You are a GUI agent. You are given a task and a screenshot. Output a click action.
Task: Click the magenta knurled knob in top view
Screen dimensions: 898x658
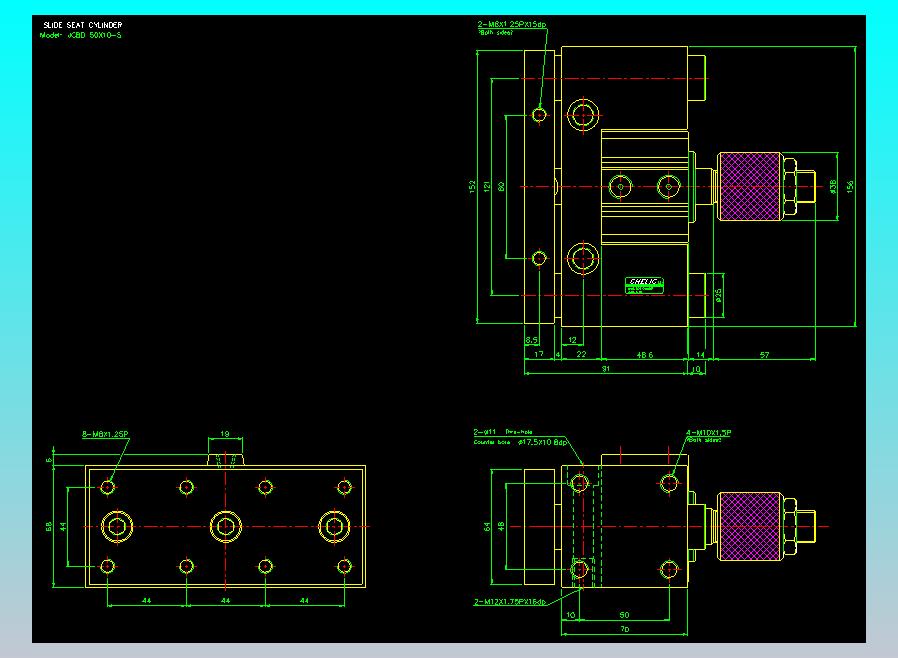click(x=750, y=186)
